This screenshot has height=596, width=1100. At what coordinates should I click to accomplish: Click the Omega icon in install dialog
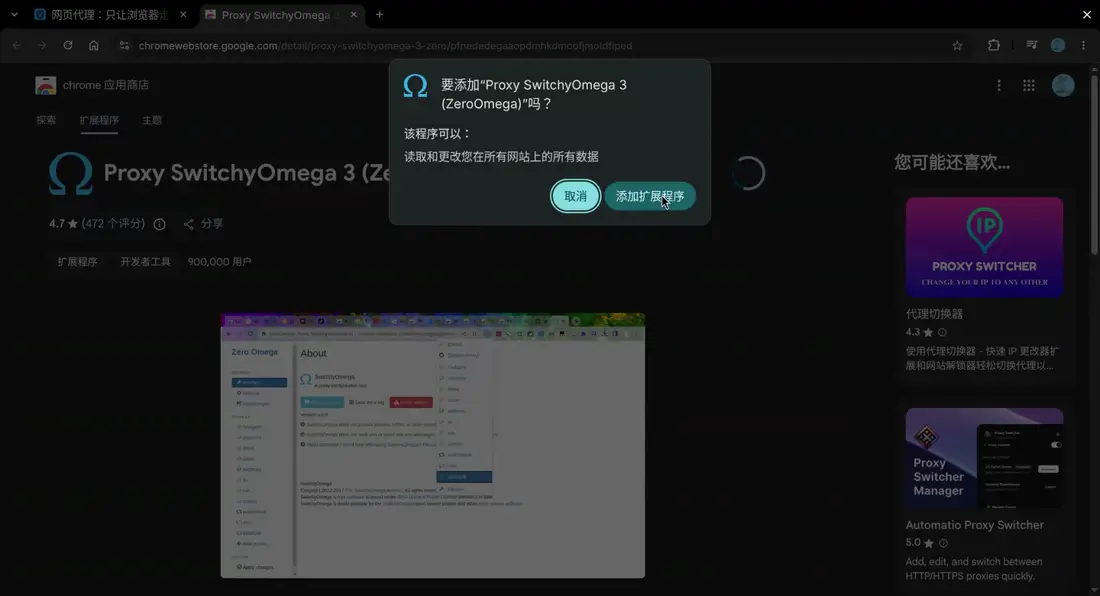pos(415,86)
